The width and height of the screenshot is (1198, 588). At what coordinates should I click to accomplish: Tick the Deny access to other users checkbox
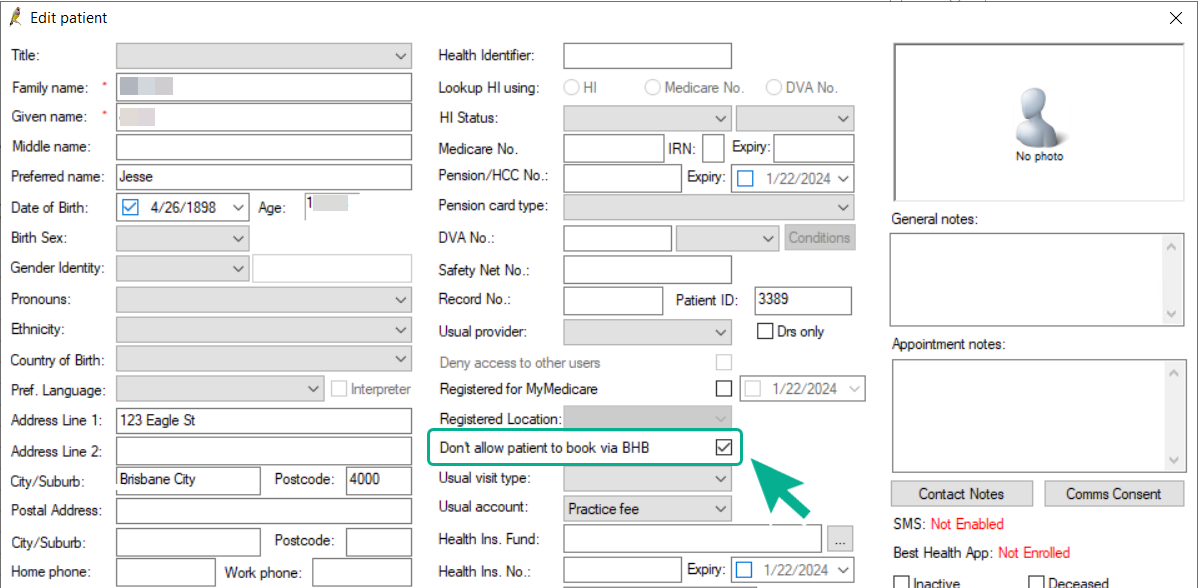pos(723,362)
